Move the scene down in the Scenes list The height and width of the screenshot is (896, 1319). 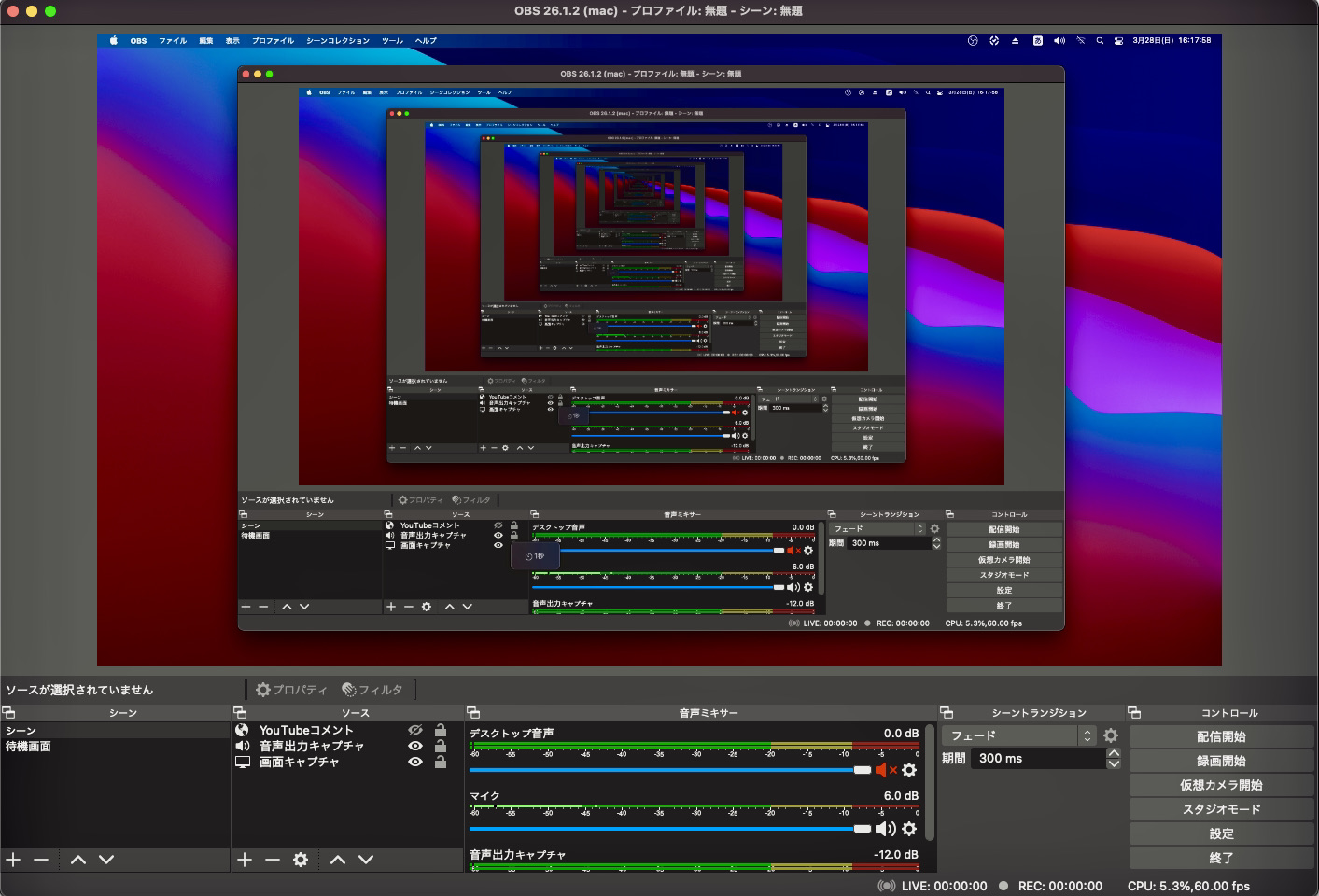tap(106, 860)
